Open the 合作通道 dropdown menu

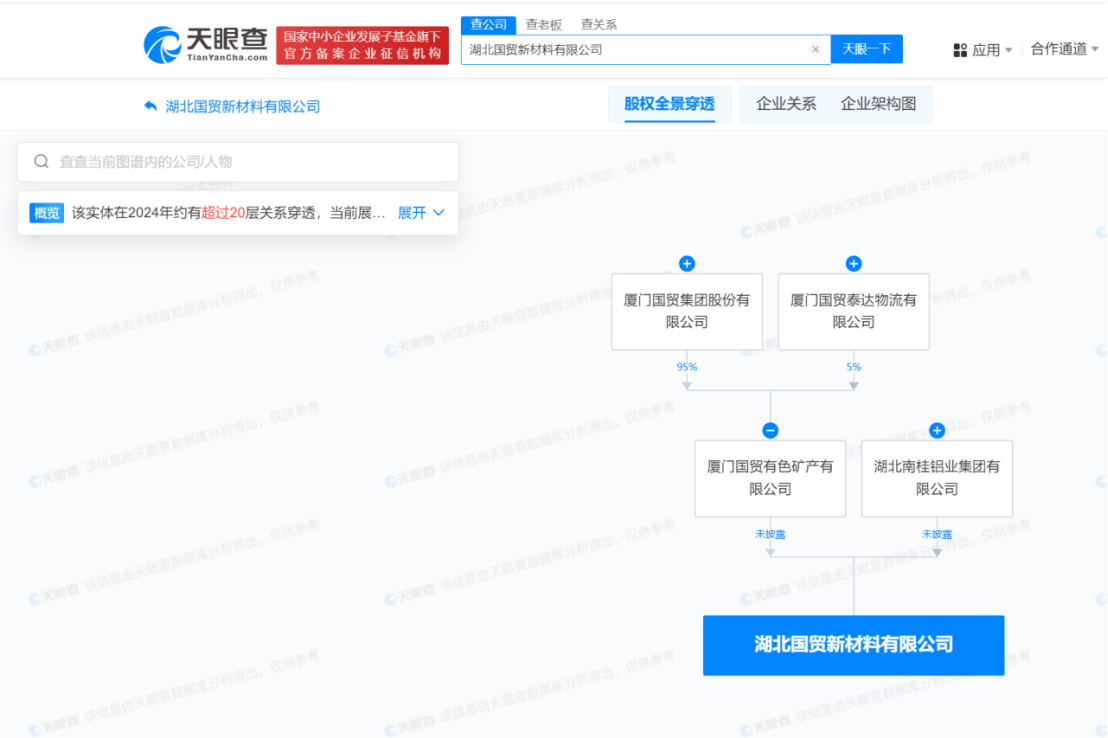point(1065,49)
